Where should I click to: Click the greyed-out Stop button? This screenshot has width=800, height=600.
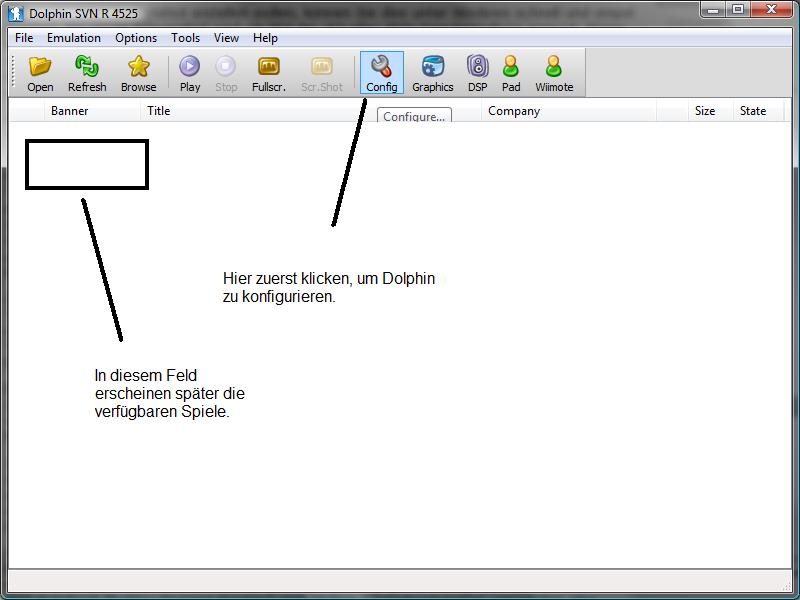point(226,73)
